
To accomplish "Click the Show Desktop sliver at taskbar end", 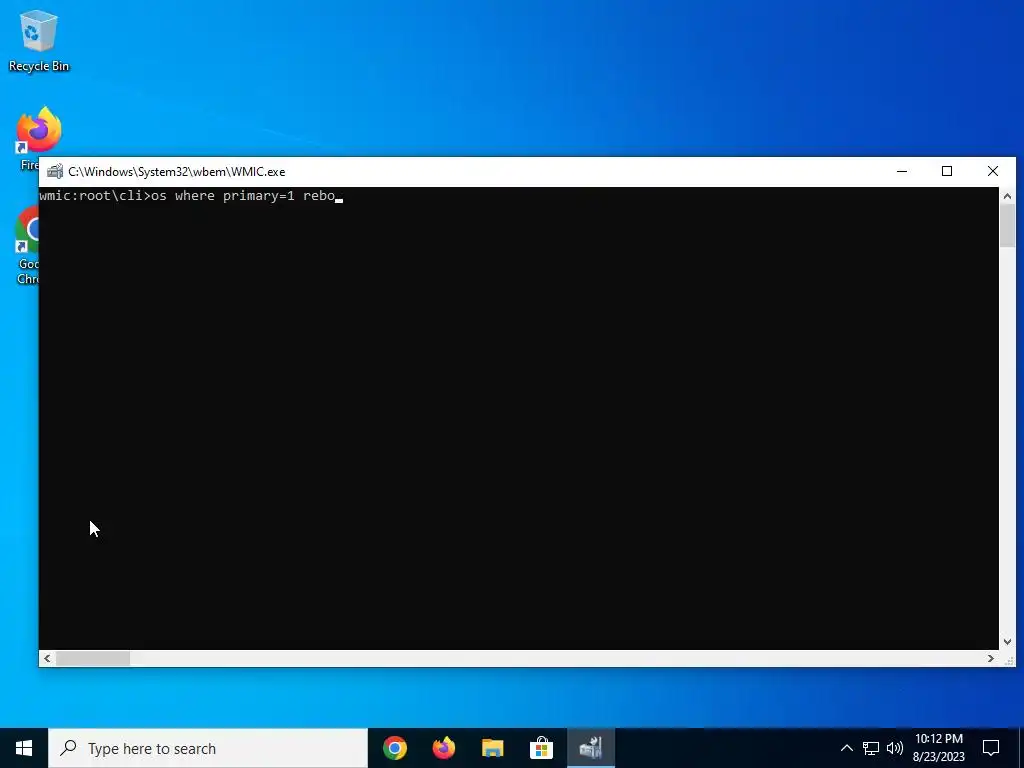I will click(x=1021, y=748).
